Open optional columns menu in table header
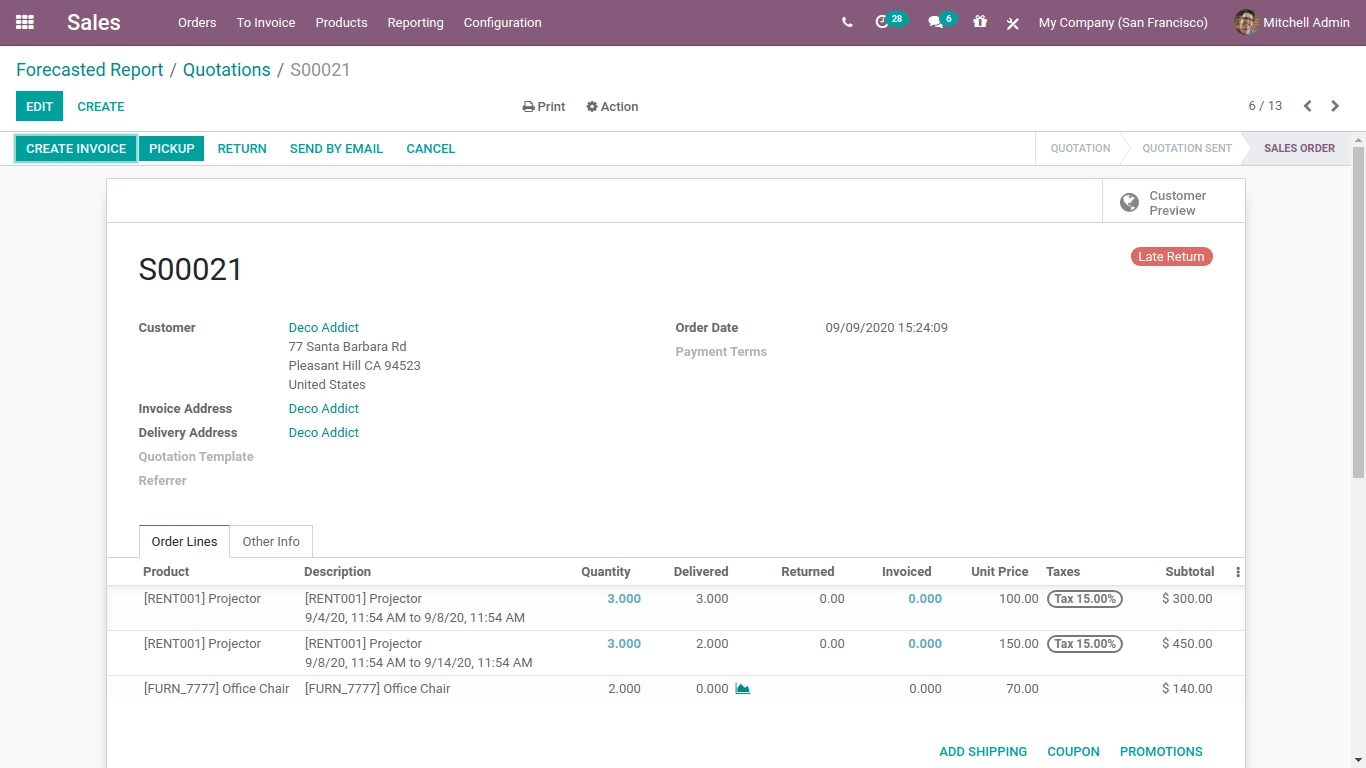This screenshot has height=768, width=1366. pos(1238,572)
